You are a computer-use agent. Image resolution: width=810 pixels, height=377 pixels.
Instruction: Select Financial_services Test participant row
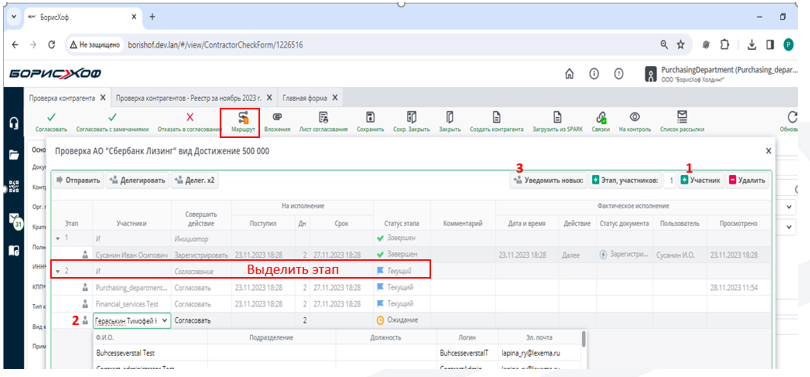pyautogui.click(x=411, y=304)
